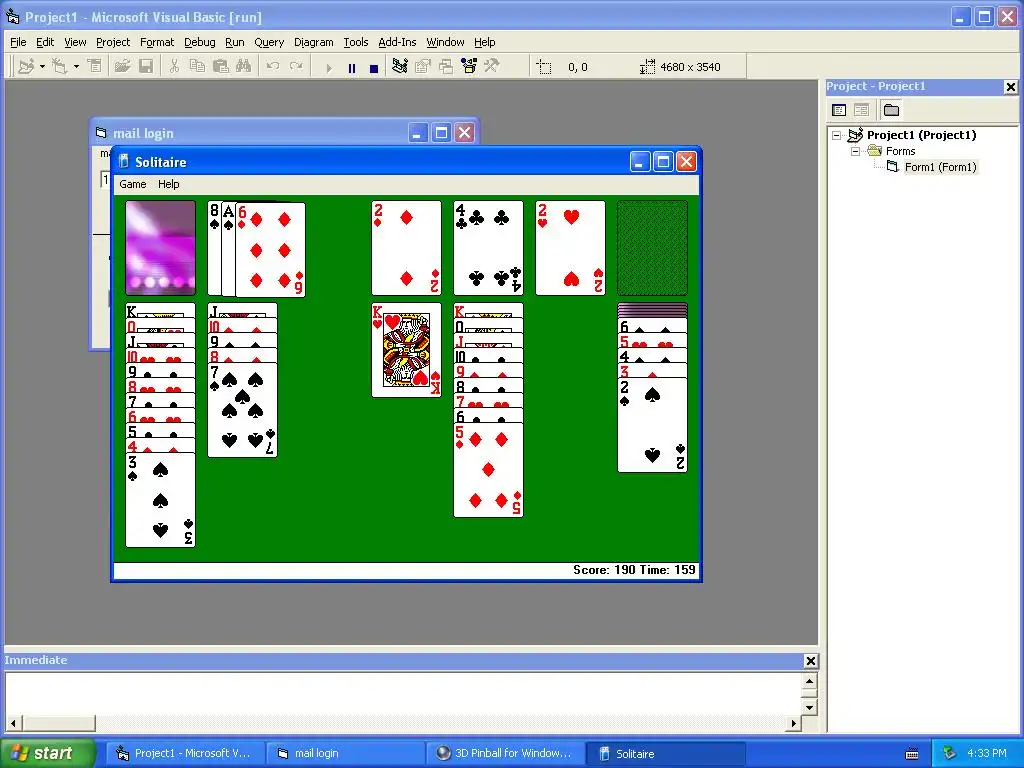Click the Break pause button in toolbar
The width and height of the screenshot is (1024, 768).
351,67
